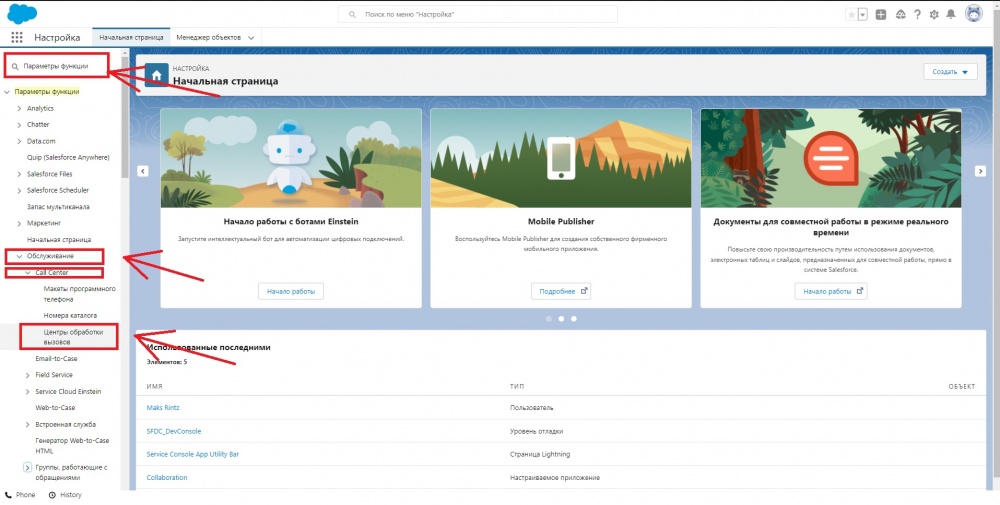Open the App Launcher grid icon
The height and width of the screenshot is (505, 1000).
(17, 38)
